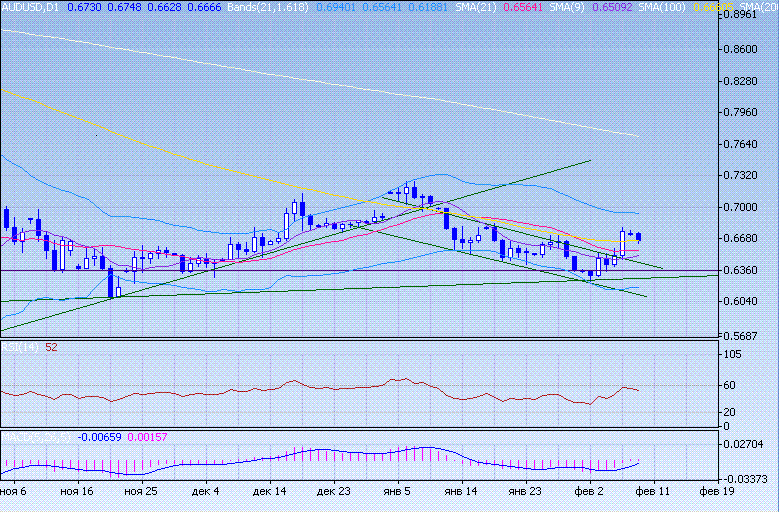Click the 'янв 5' date on time axis

398,493
